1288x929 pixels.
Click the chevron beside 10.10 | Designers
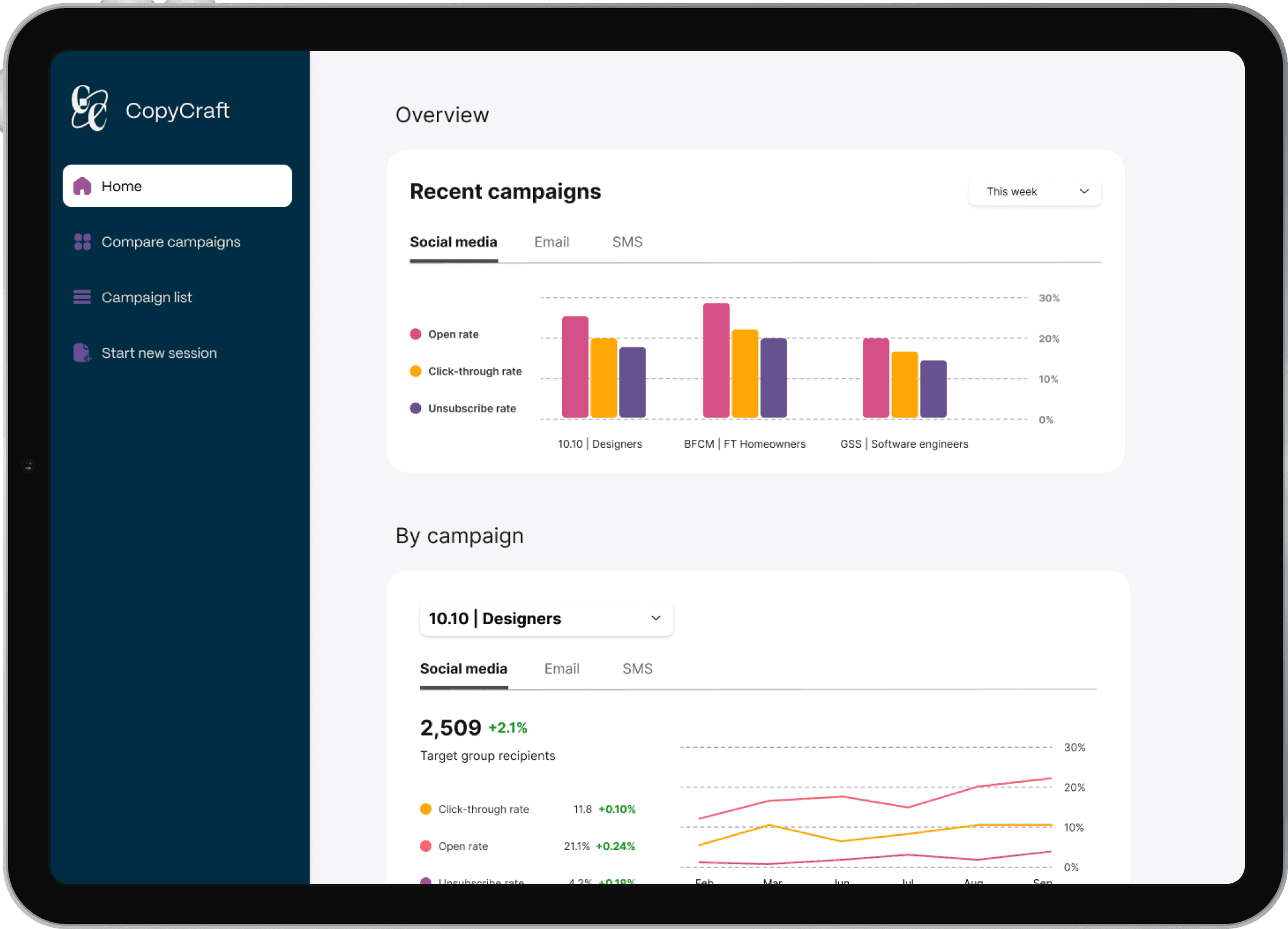(x=655, y=619)
